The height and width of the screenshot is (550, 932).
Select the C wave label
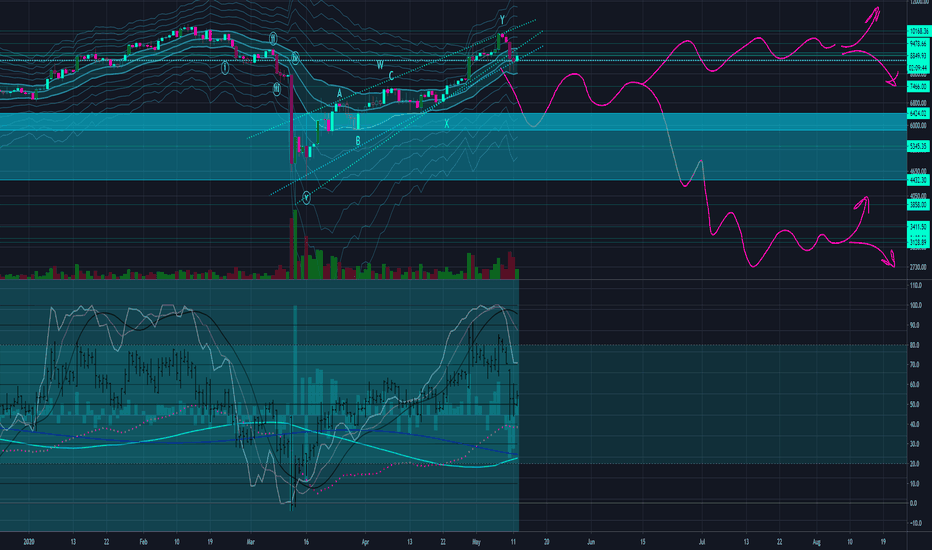click(391, 76)
